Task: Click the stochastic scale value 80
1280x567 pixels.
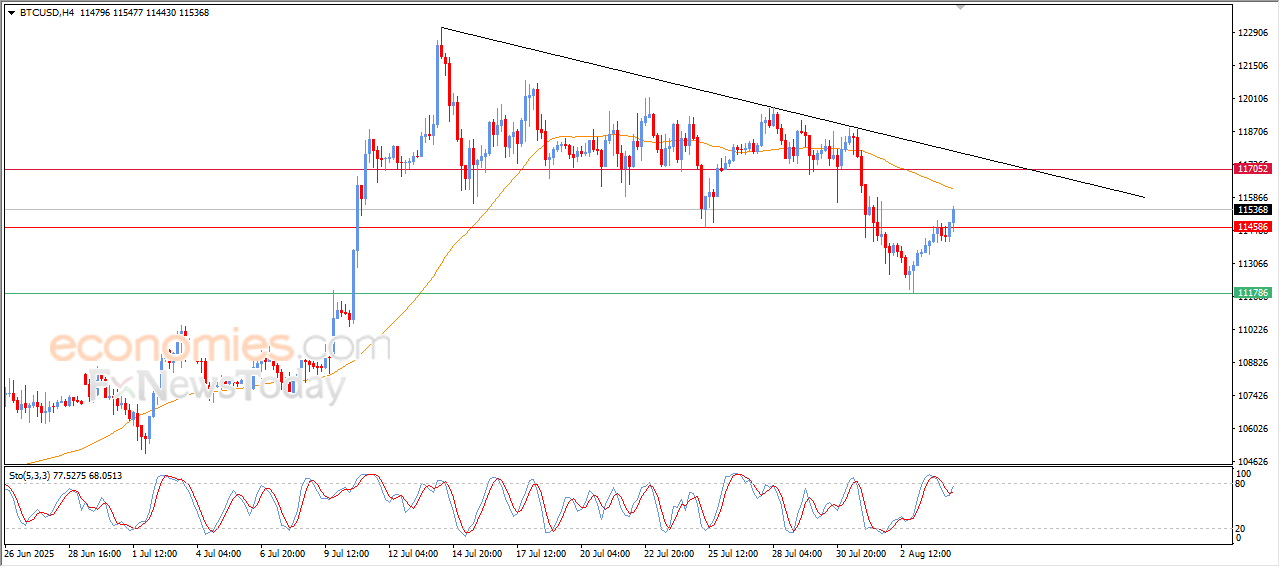Action: pyautogui.click(x=1242, y=485)
